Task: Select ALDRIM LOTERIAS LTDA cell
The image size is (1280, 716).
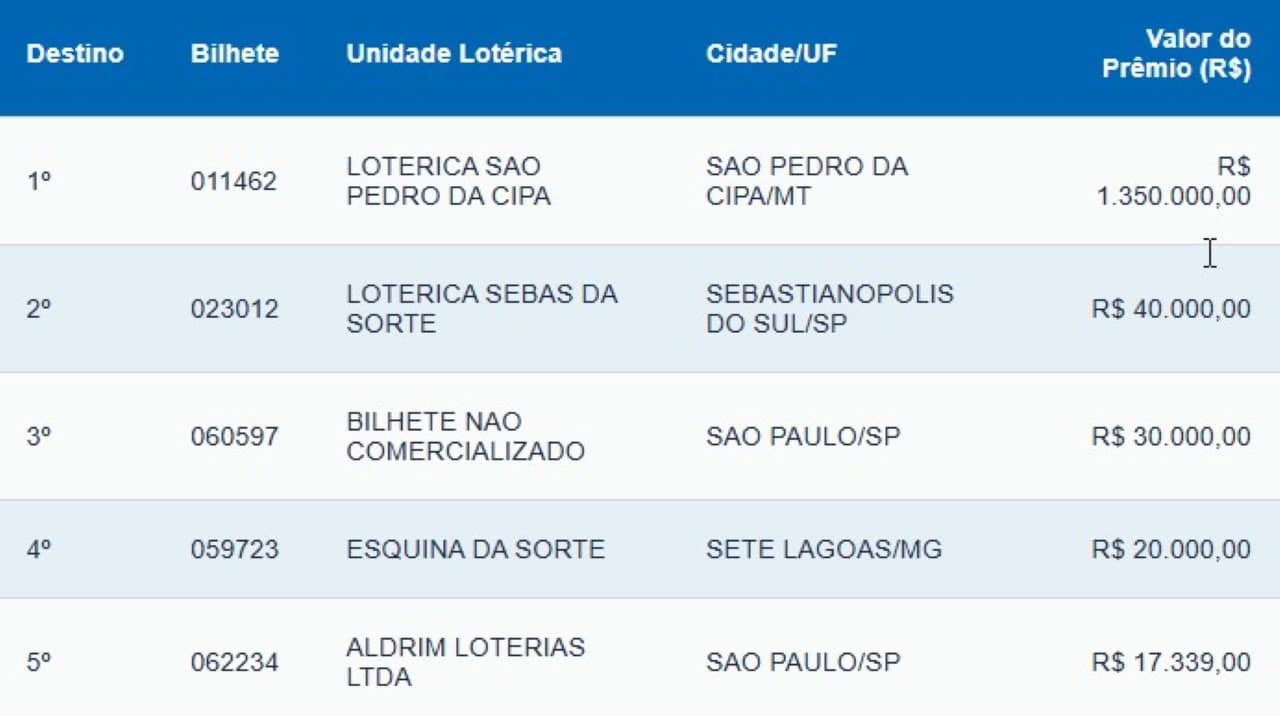Action: (465, 662)
